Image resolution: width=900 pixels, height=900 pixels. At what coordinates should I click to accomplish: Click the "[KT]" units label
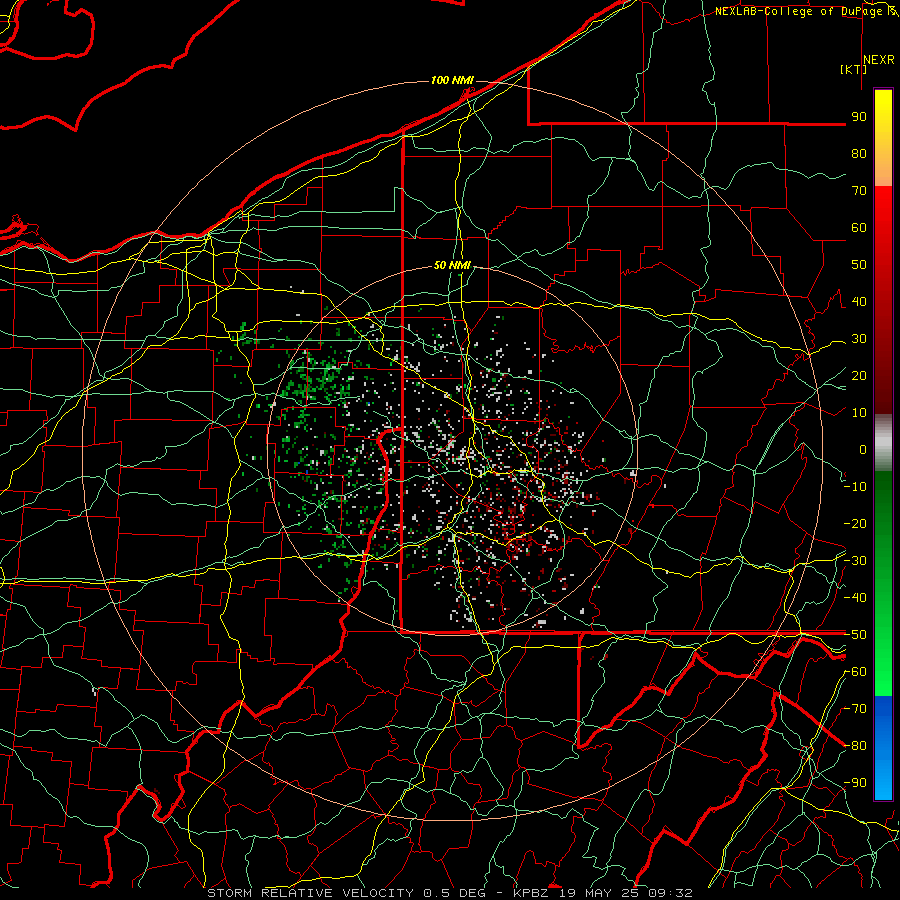[x=854, y=69]
